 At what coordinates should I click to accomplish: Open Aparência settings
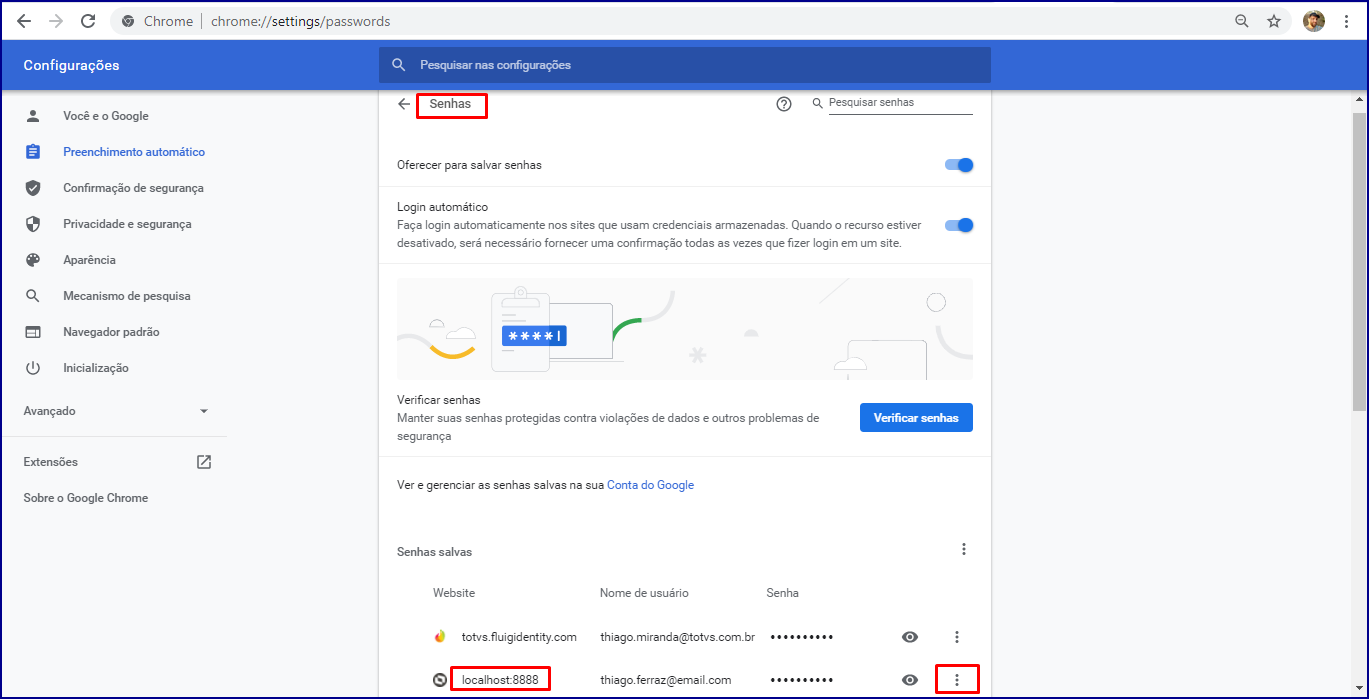[89, 260]
